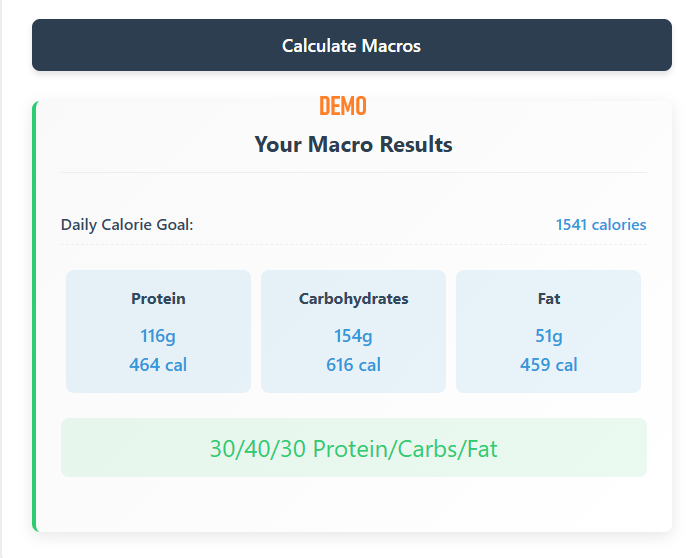Open the Carbohydrates macro card
Viewport: 699px width, 558px height.
(354, 331)
